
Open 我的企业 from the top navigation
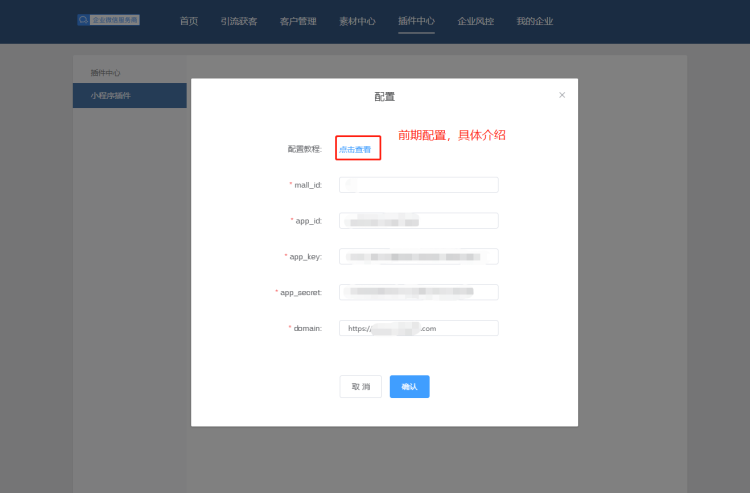coord(535,21)
